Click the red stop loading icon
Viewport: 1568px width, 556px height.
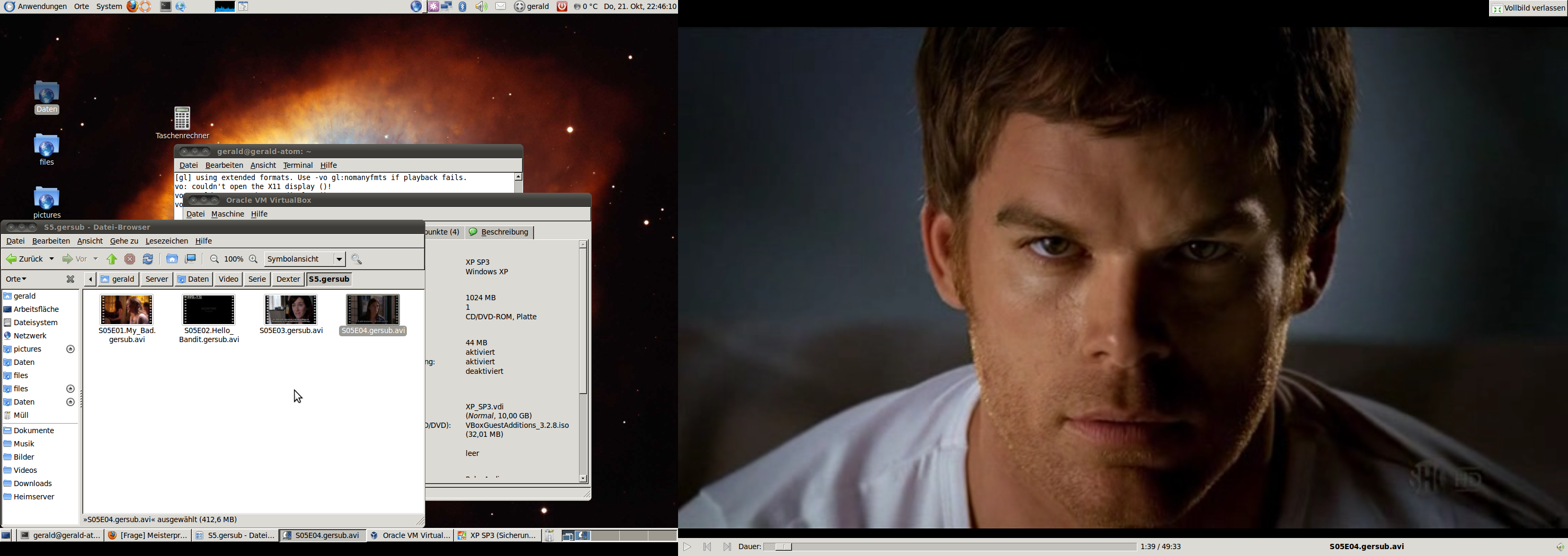click(x=130, y=260)
